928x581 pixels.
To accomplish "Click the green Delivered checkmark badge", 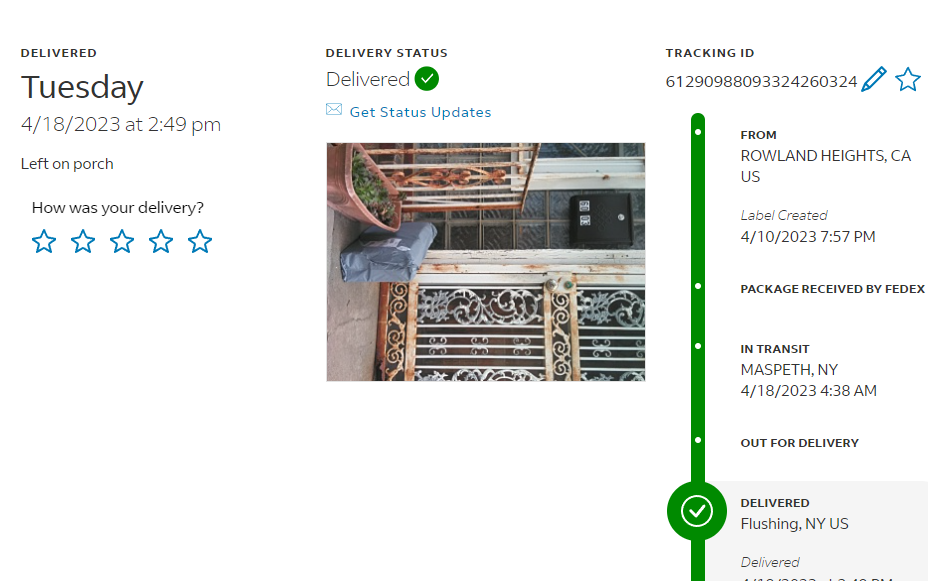I will click(427, 78).
